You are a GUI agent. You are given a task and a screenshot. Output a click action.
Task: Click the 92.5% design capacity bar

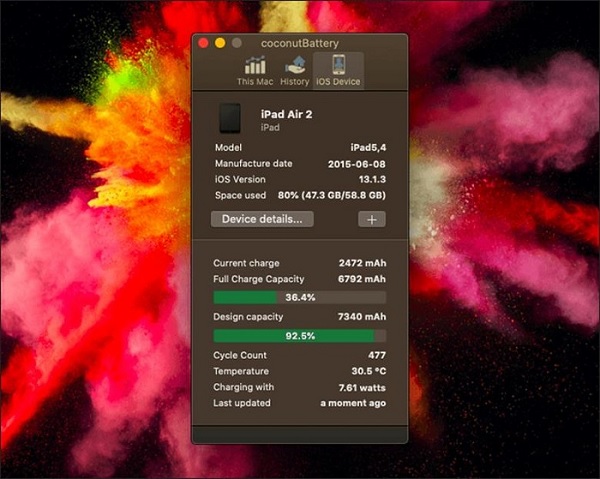click(299, 336)
